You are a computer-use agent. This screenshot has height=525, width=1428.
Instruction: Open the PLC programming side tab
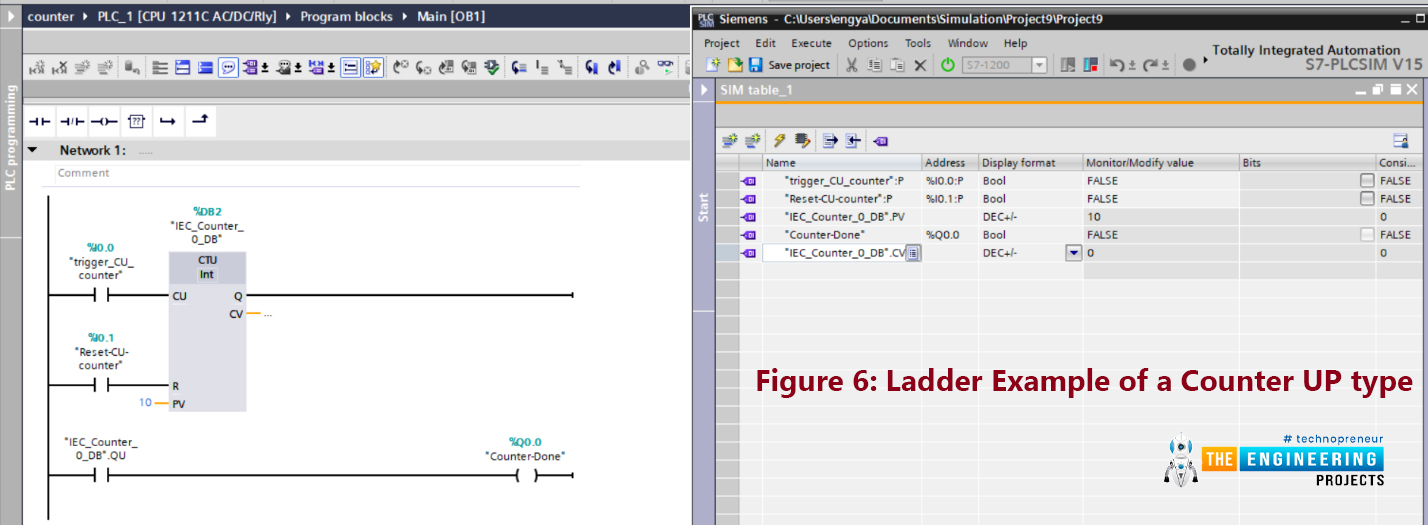(10, 136)
